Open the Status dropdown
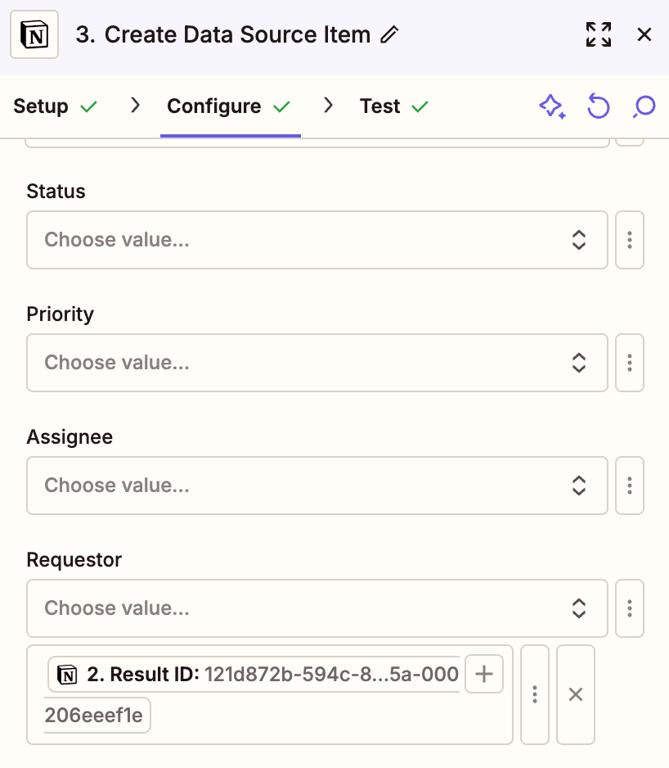The width and height of the screenshot is (669, 768). pyautogui.click(x=316, y=240)
